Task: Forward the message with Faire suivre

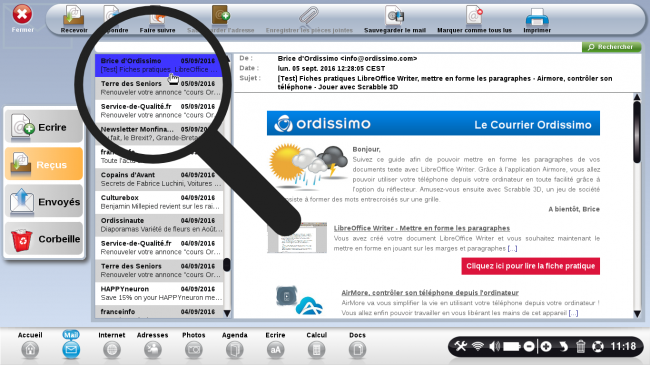Action: point(157,19)
